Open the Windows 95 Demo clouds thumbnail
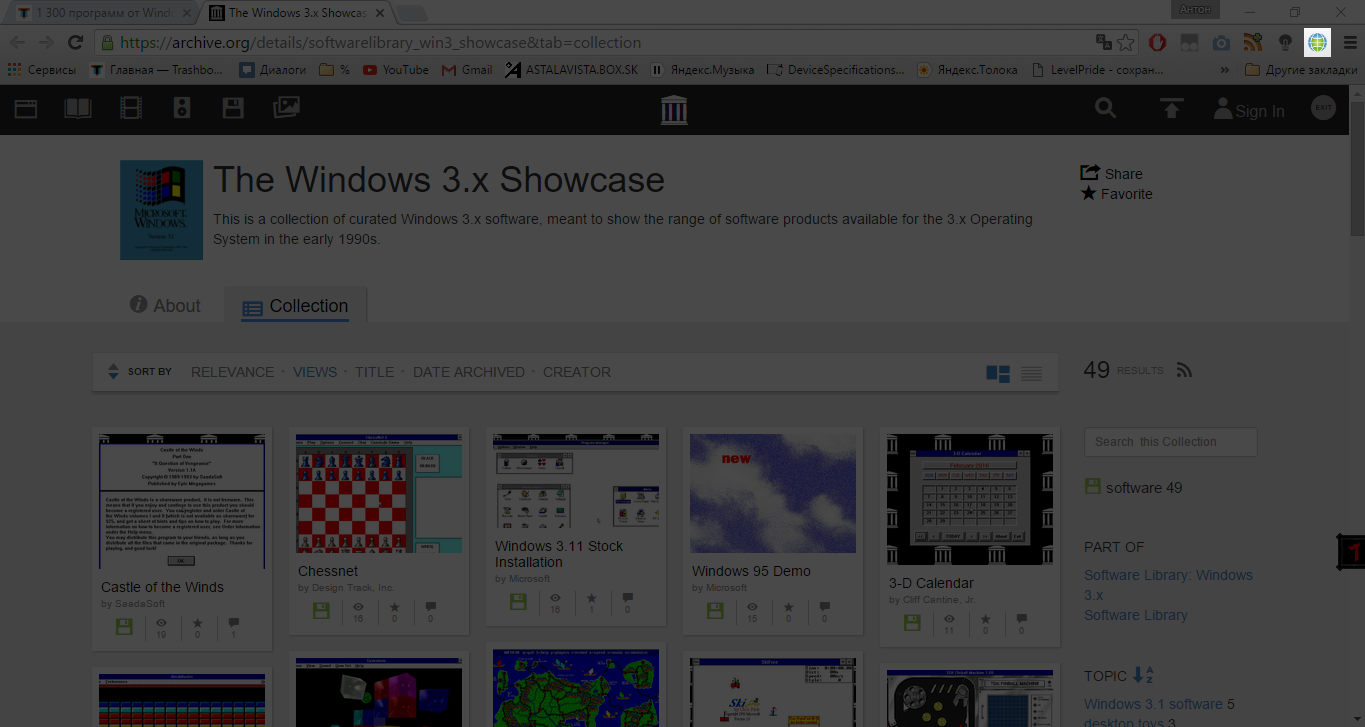The height and width of the screenshot is (727, 1365). click(x=773, y=493)
